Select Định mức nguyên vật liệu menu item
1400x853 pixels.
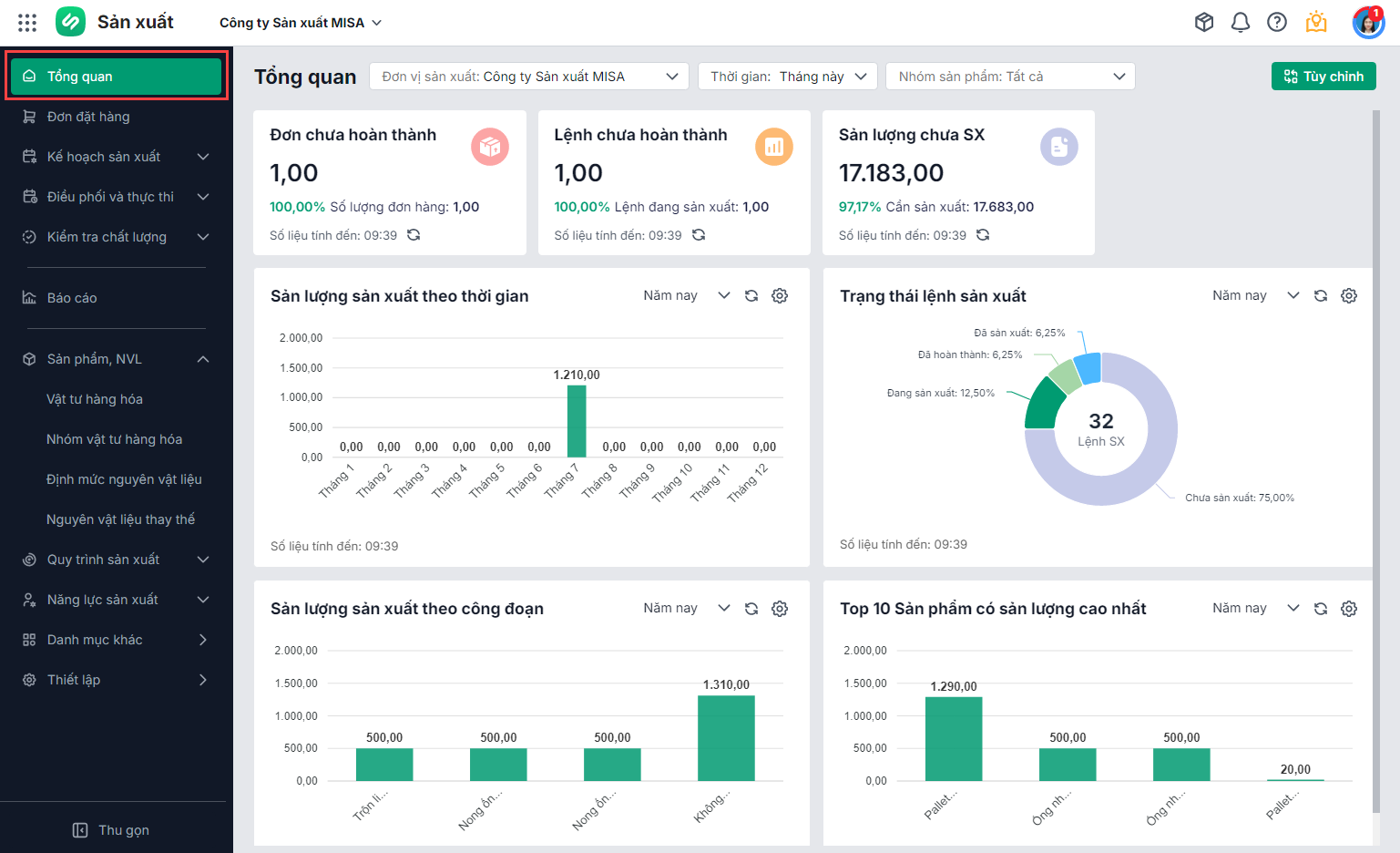[x=124, y=479]
